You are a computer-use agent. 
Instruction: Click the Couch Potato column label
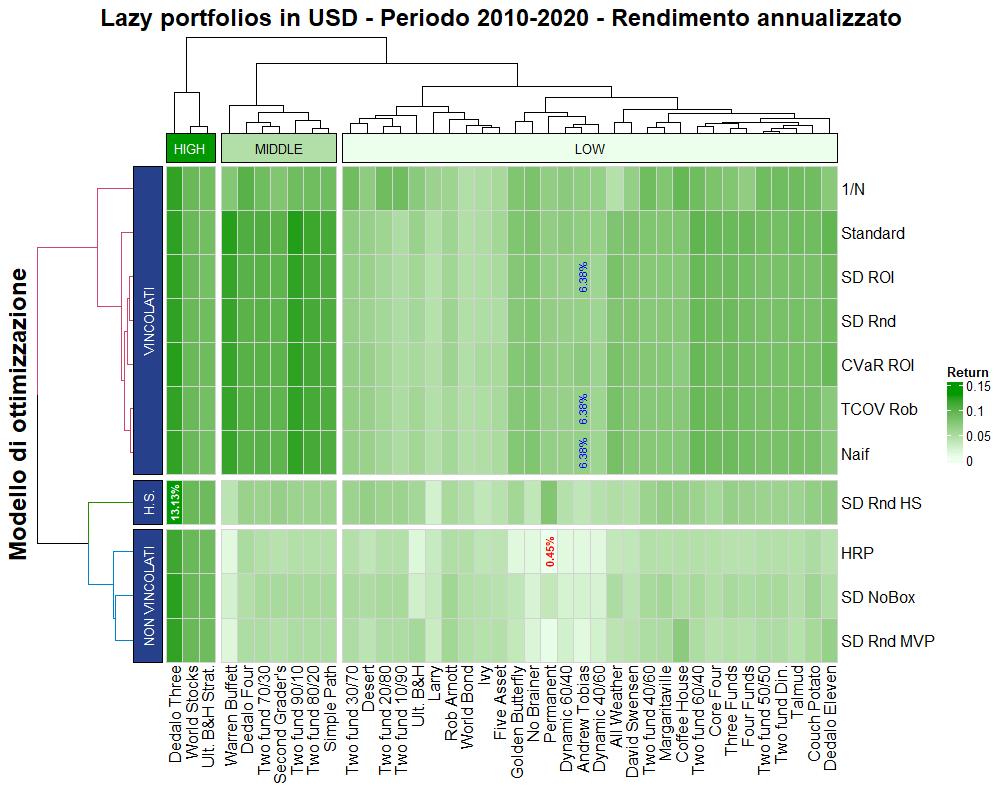point(813,714)
